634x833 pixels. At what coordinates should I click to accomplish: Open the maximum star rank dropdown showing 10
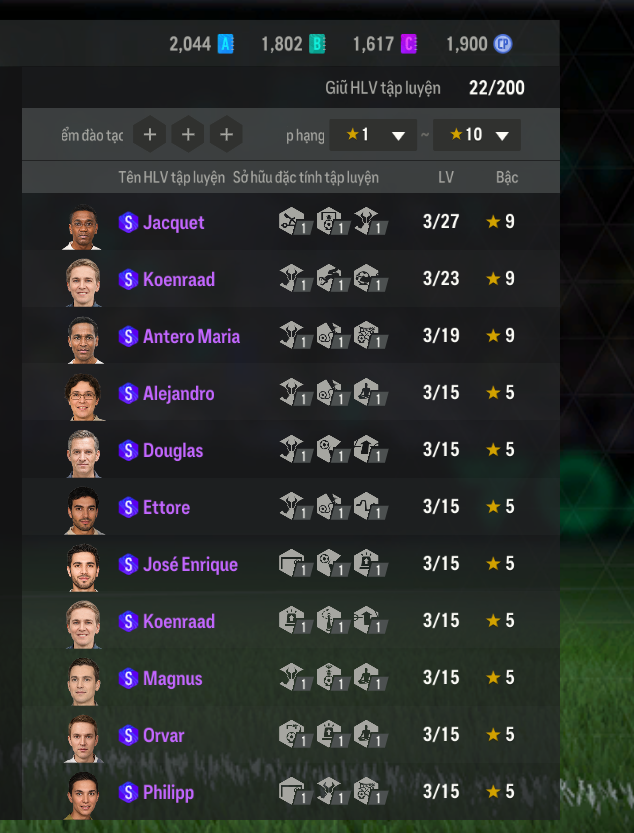coord(477,135)
